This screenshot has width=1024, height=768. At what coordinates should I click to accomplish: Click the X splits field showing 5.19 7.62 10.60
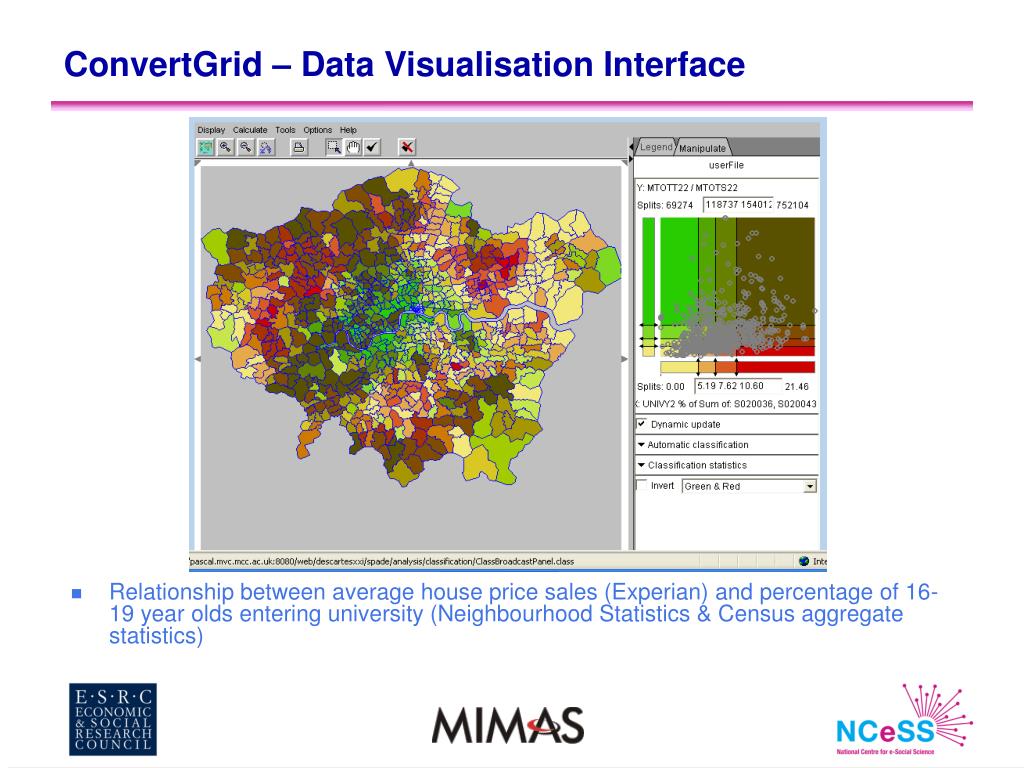coord(738,386)
